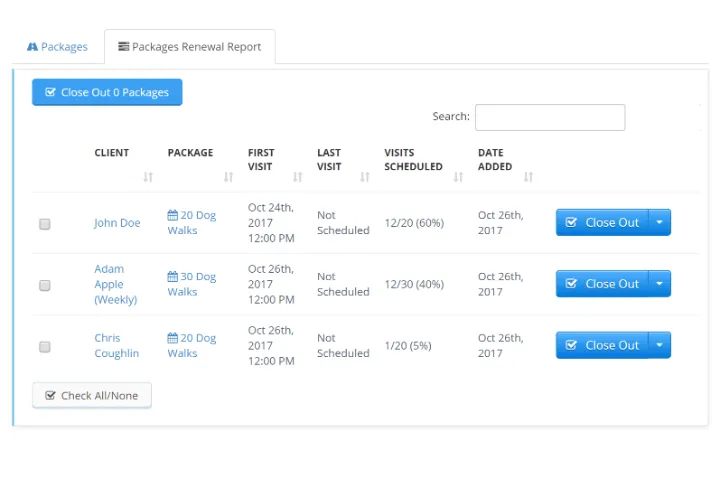Close Out Chris Coughlin's package
Image resolution: width=720 pixels, height=479 pixels.
click(x=602, y=345)
